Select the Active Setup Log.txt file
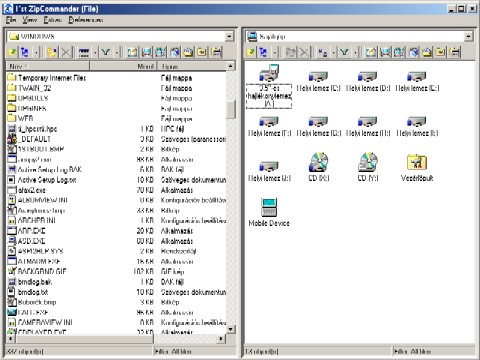 42,180
